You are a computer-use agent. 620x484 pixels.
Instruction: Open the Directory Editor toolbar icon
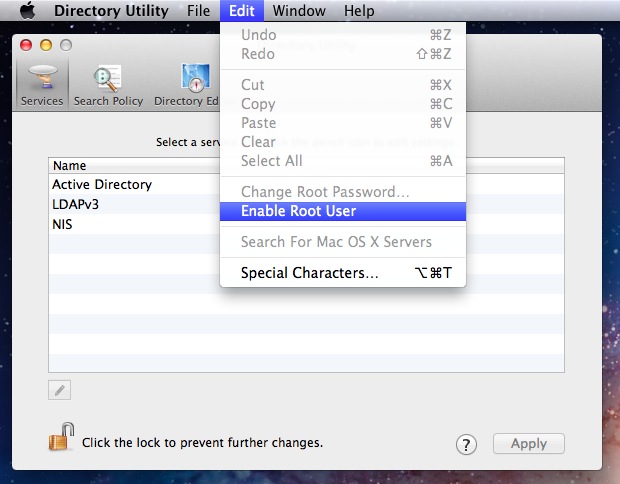(190, 83)
